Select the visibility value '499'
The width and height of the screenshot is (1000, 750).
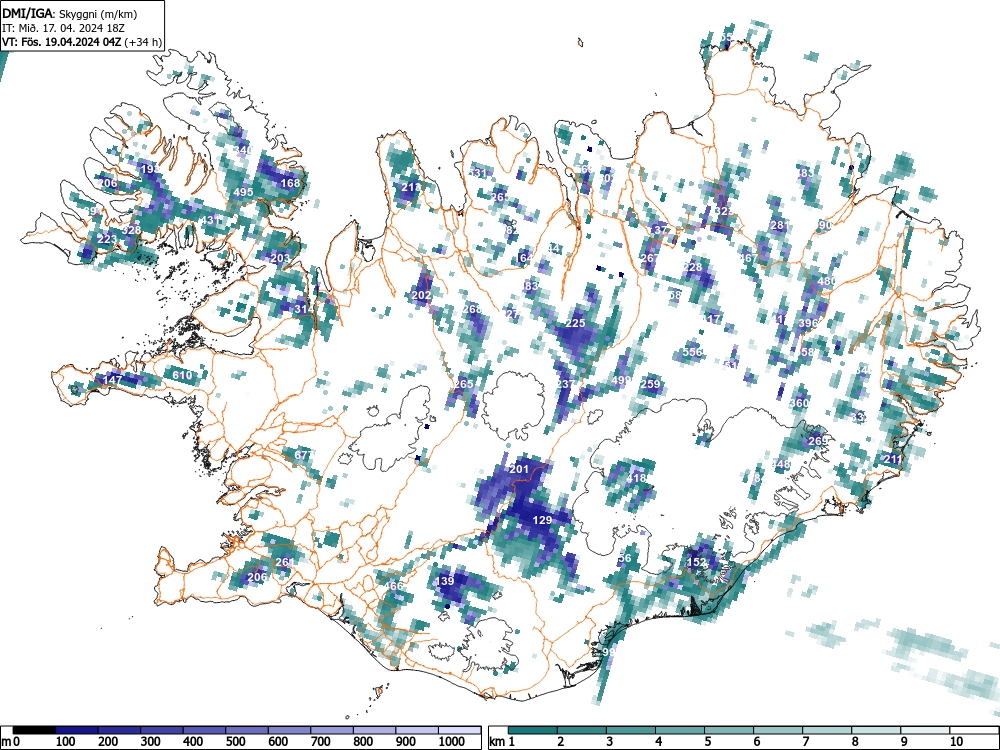[621, 380]
